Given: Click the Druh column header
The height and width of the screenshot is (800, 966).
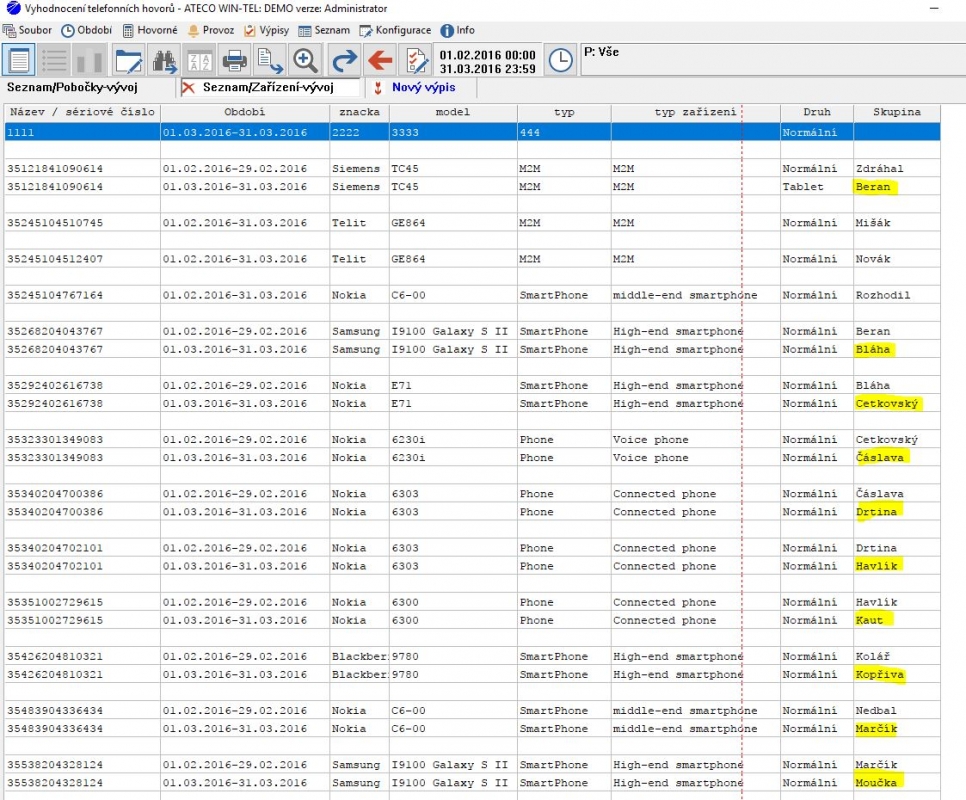Looking at the screenshot, I should click(817, 112).
